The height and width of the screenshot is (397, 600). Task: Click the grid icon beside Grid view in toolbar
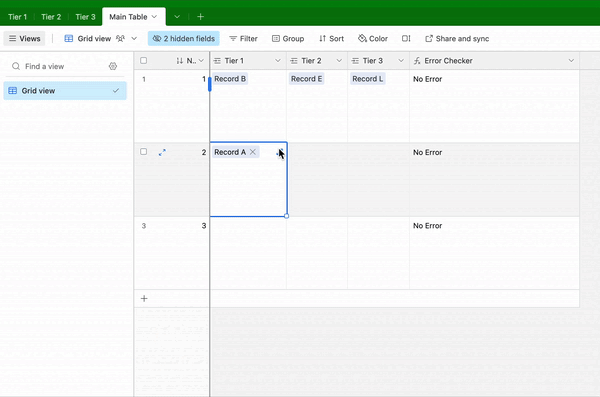click(69, 39)
